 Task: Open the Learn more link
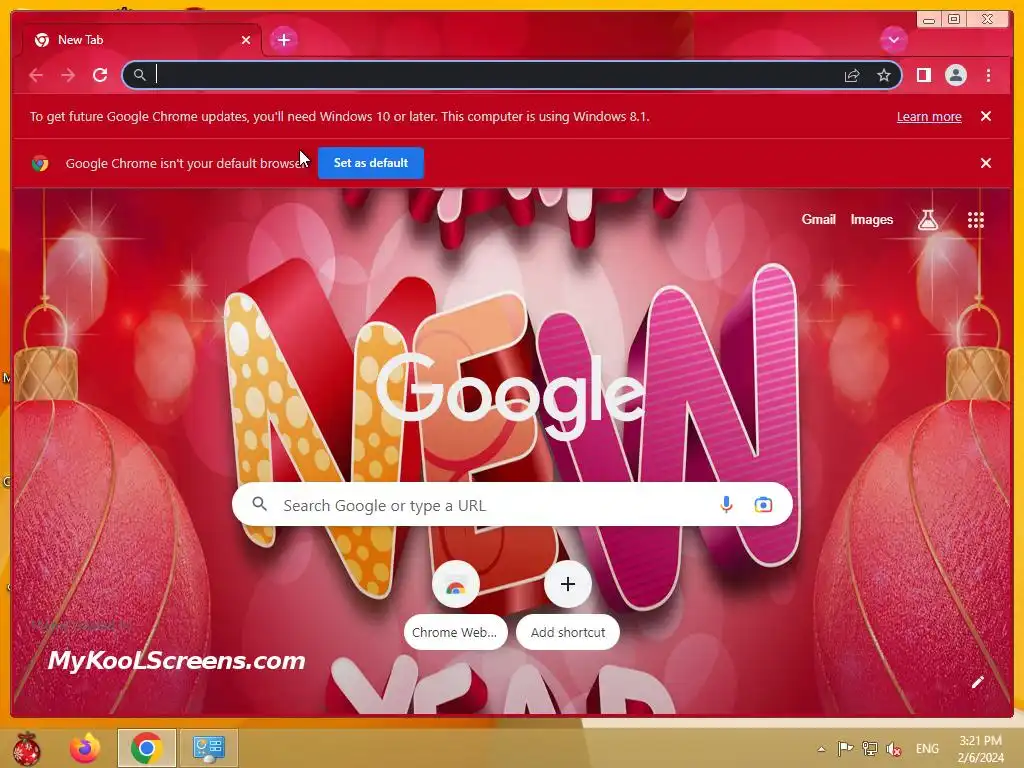click(929, 117)
